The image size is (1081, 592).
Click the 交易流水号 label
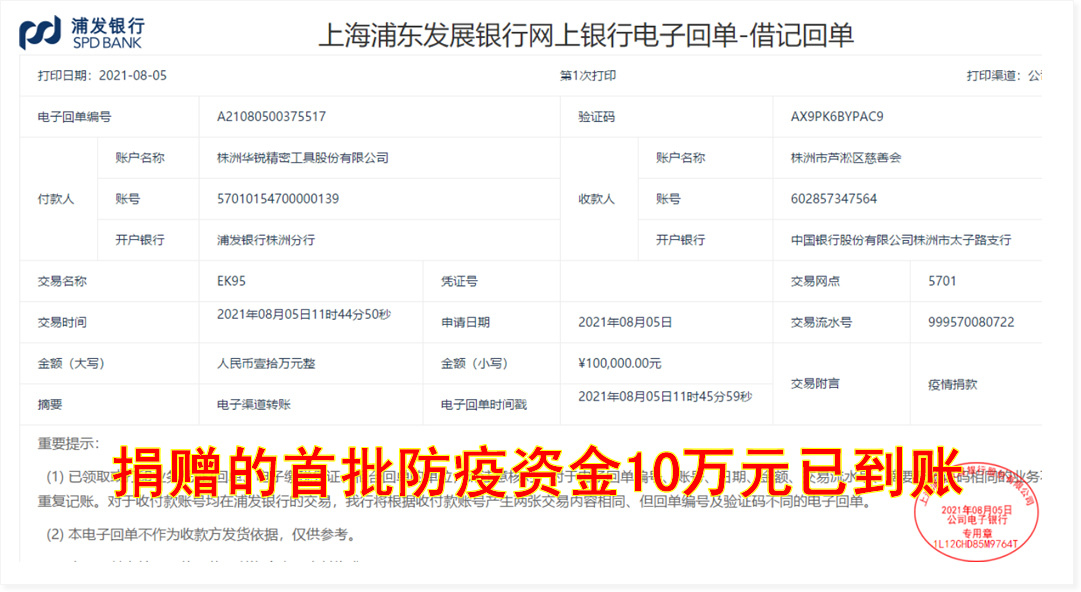[x=820, y=322]
